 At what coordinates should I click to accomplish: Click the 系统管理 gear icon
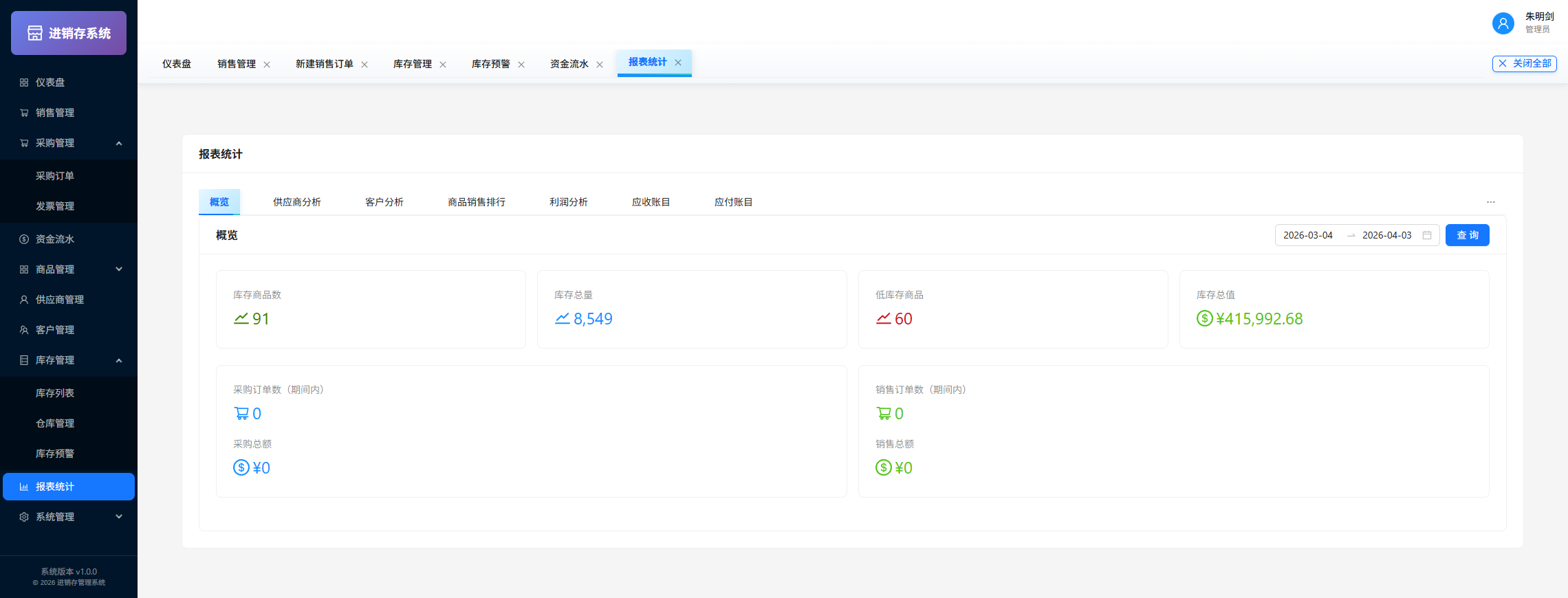24,517
